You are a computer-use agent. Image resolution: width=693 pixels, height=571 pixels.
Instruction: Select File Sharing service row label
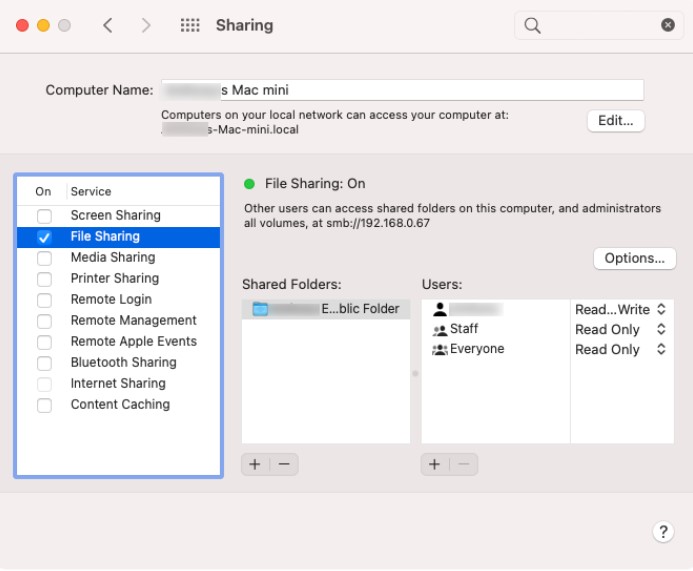click(105, 236)
